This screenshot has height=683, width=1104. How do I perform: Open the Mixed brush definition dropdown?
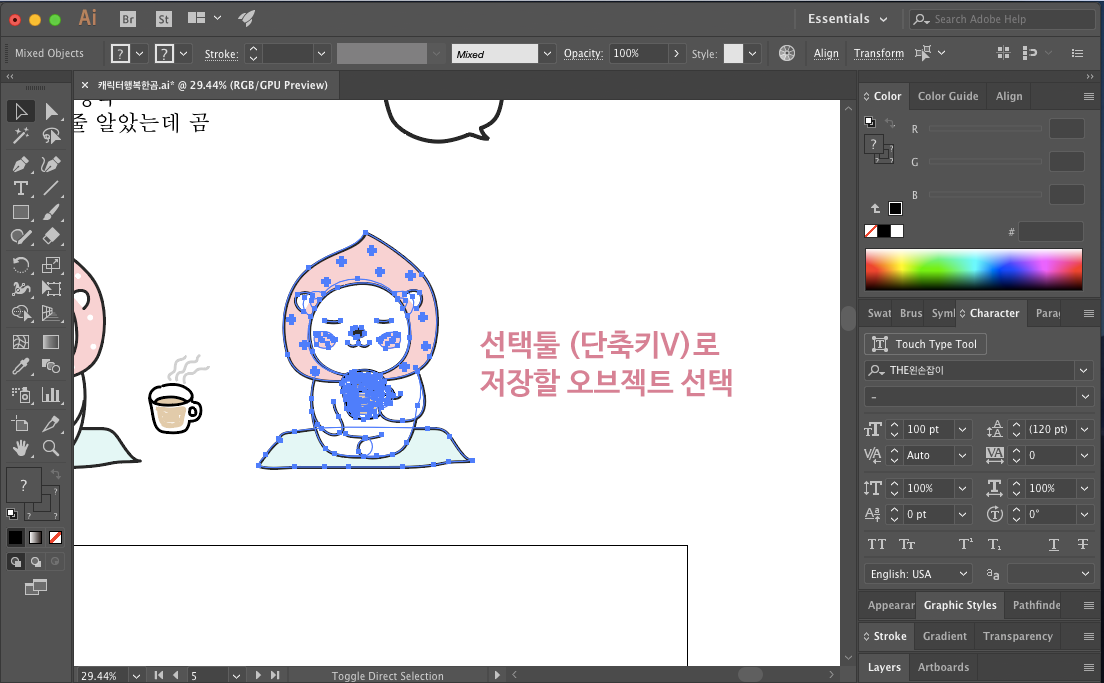pos(547,54)
